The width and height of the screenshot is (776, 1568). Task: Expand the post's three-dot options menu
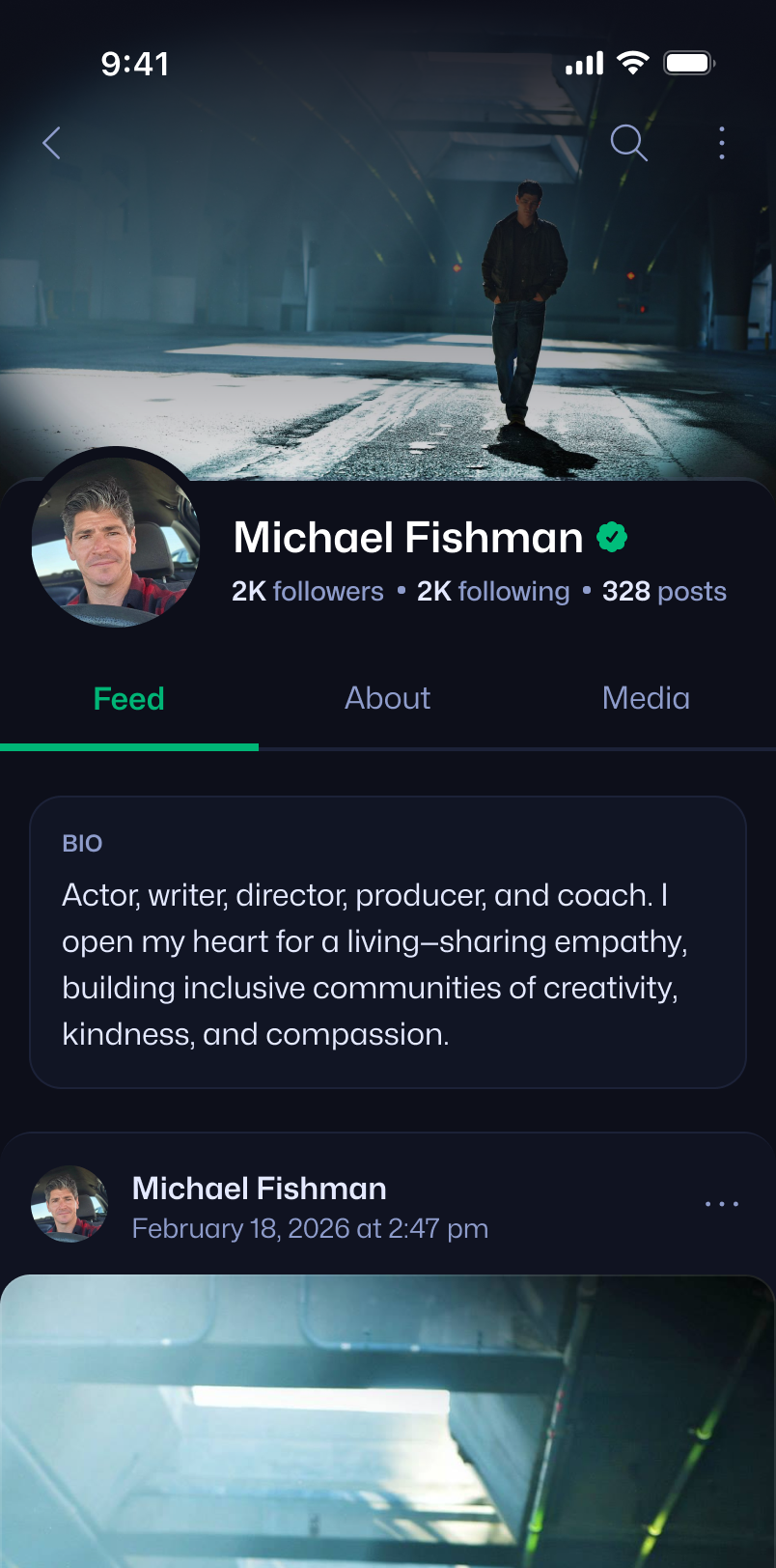(722, 1204)
